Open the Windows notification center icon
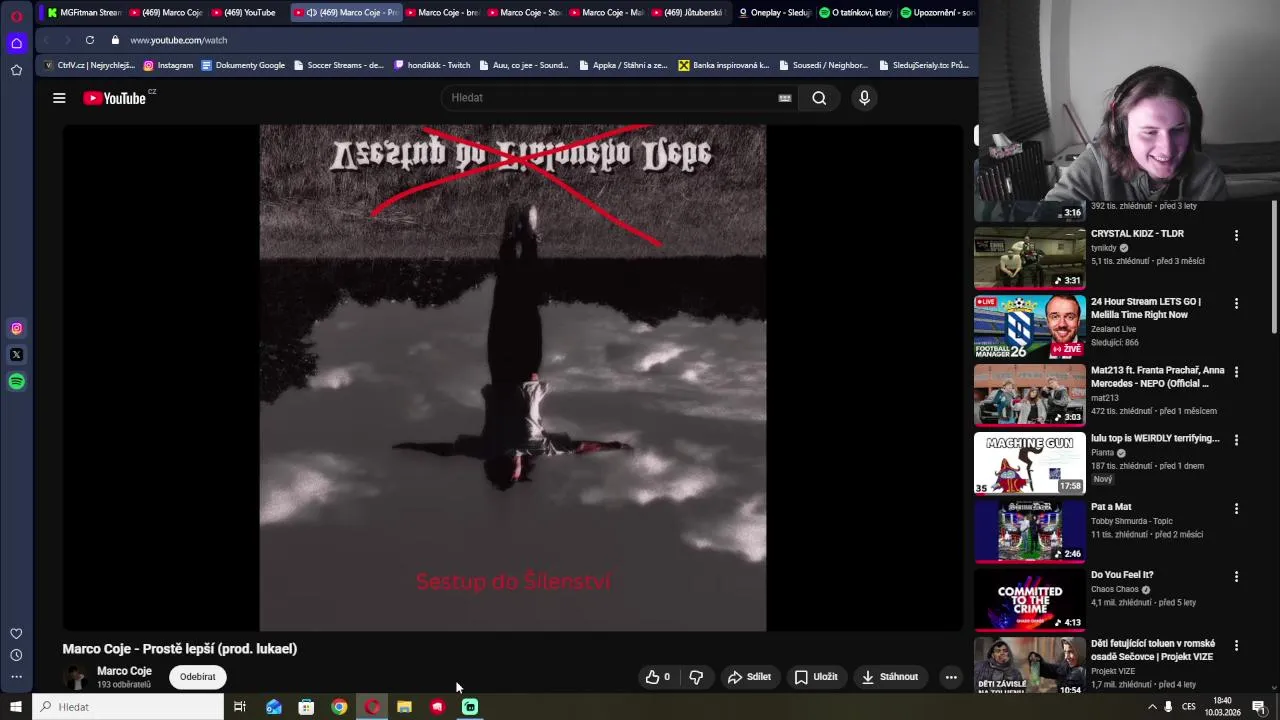This screenshot has height=720, width=1280. pos(1259,707)
